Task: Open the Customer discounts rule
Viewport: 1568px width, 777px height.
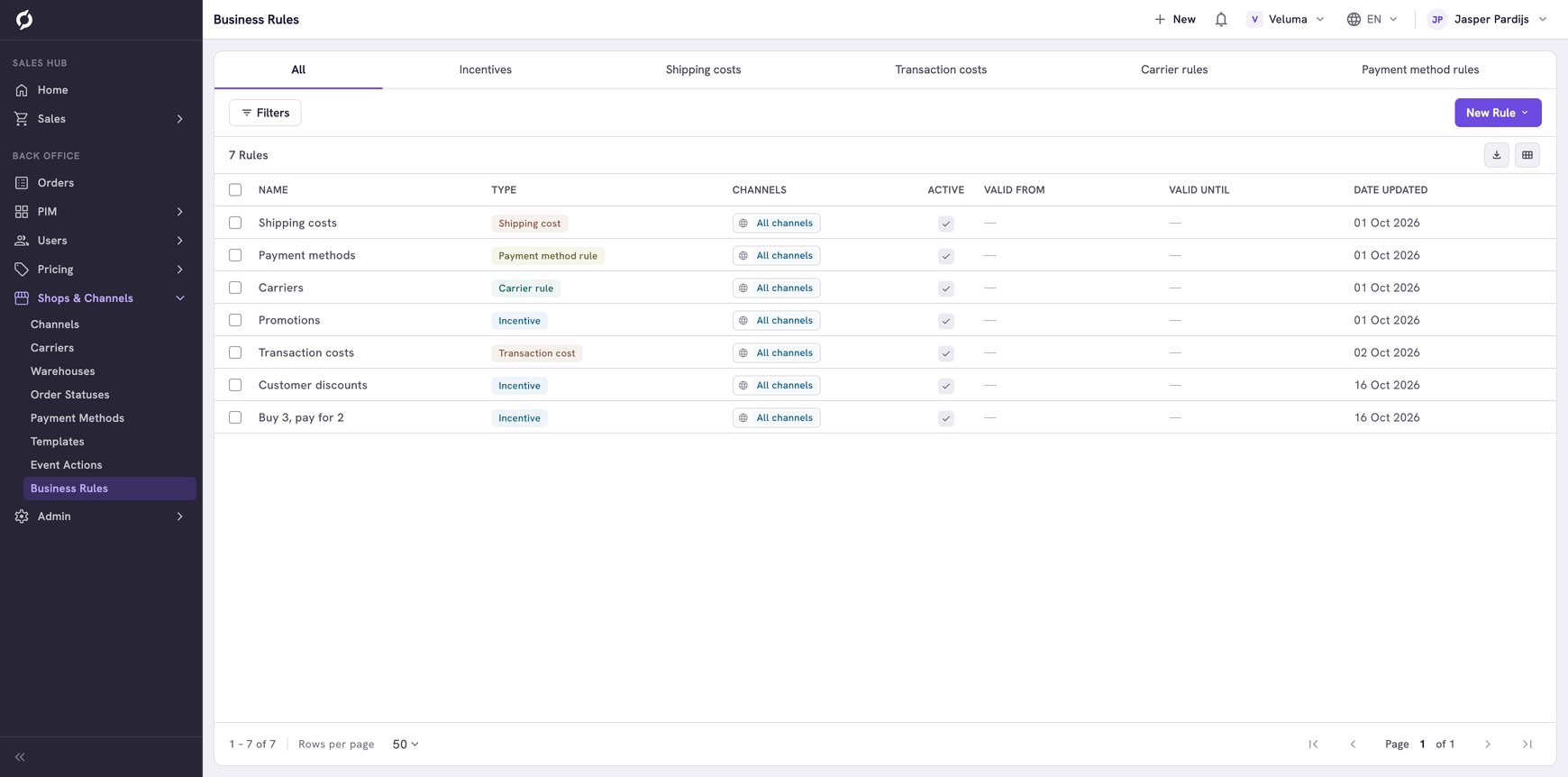Action: [313, 385]
